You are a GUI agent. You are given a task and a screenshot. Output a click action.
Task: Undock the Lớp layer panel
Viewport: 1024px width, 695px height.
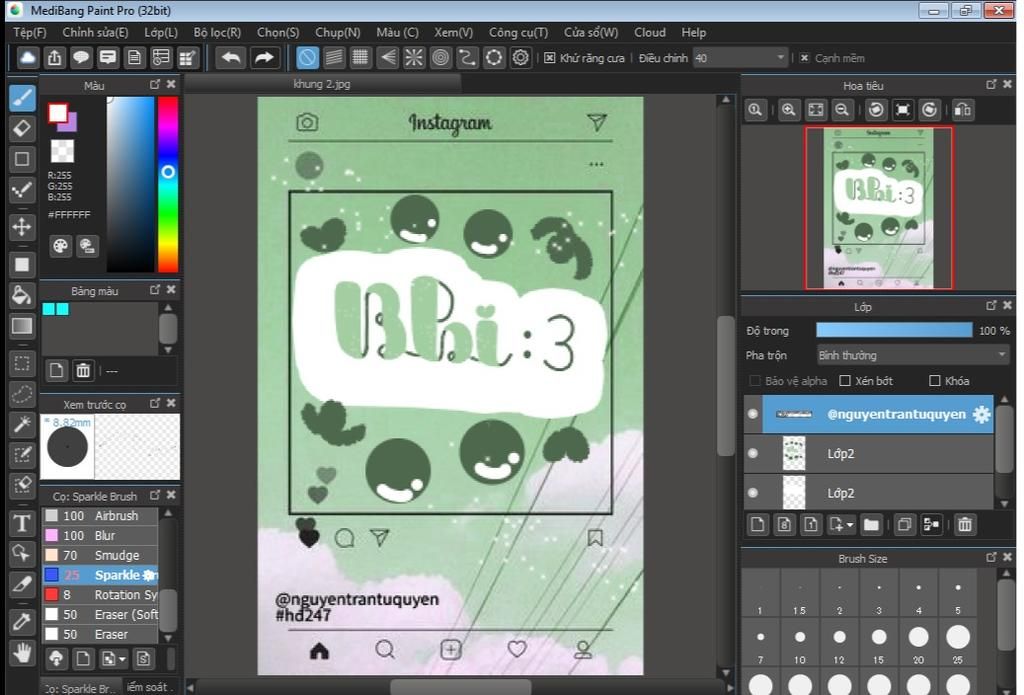pyautogui.click(x=991, y=305)
